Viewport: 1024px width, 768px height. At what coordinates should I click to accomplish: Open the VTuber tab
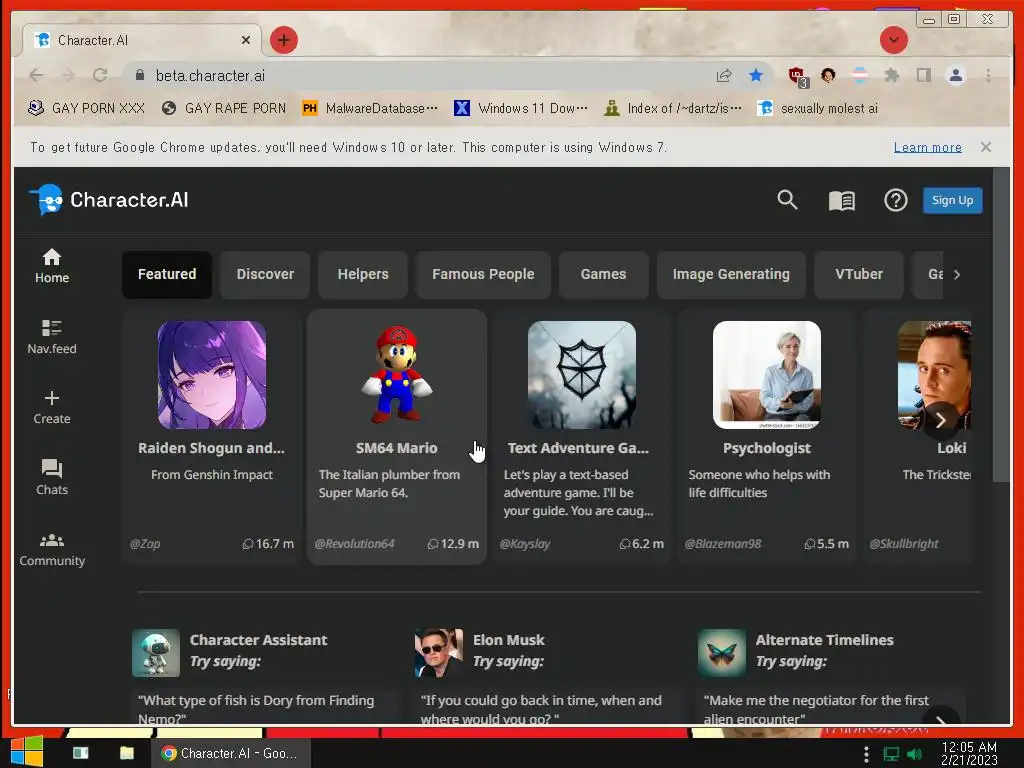(x=859, y=274)
